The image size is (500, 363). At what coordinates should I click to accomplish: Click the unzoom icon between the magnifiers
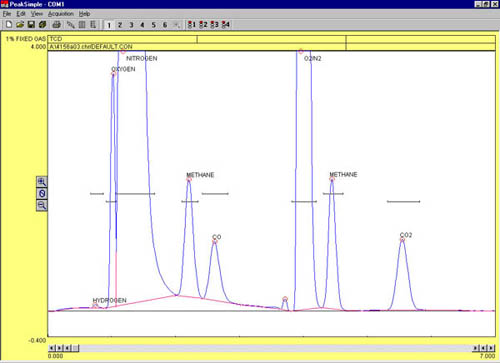(x=42, y=193)
